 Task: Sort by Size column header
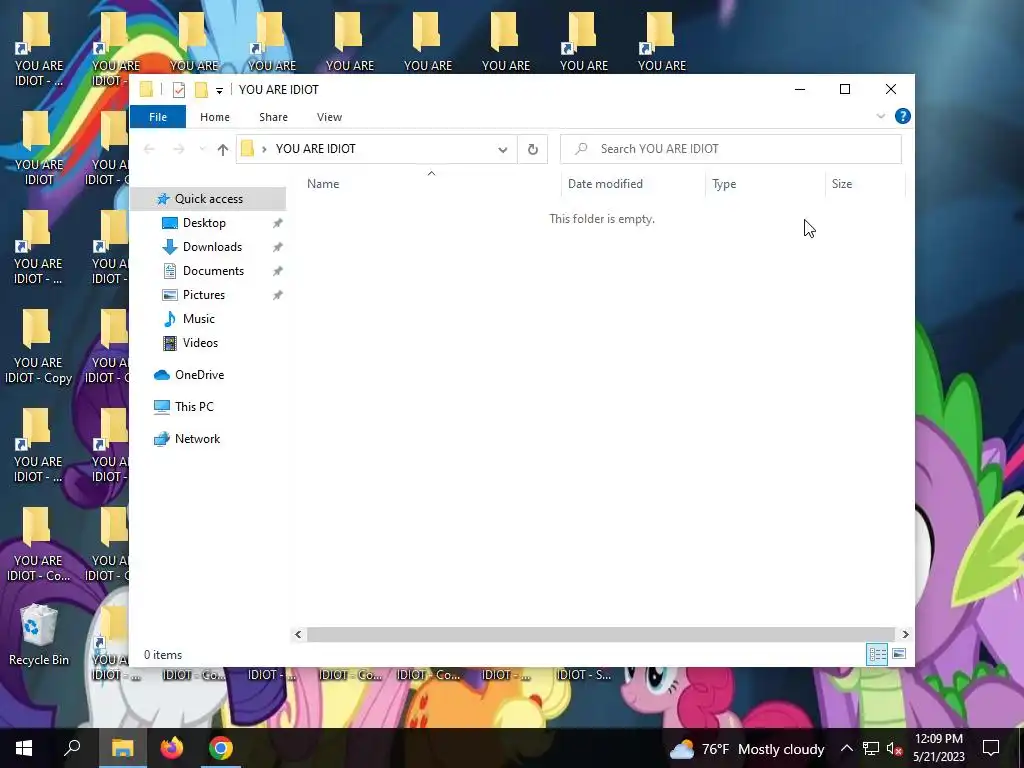(x=842, y=184)
